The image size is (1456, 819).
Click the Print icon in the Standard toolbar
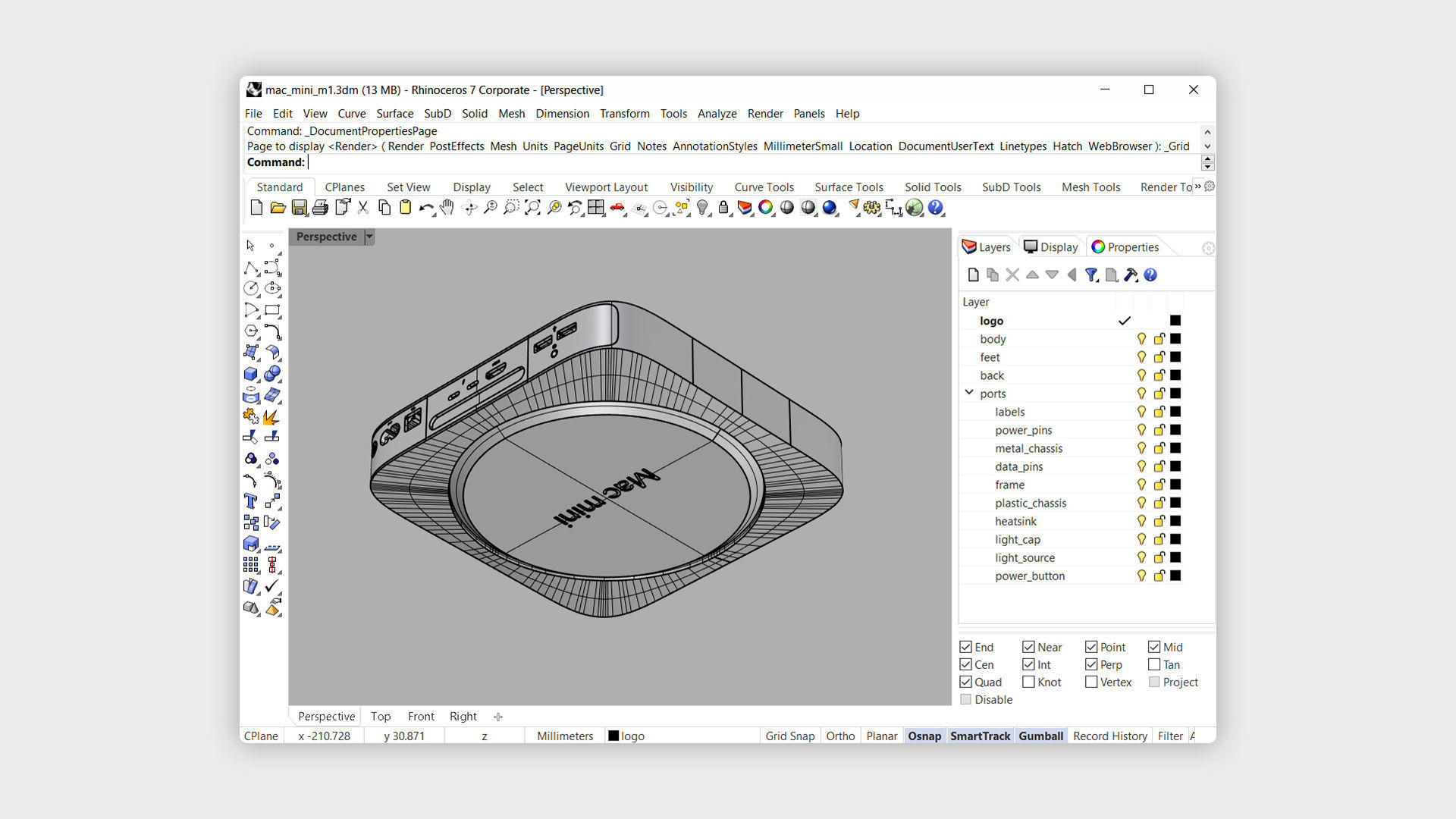(320, 208)
